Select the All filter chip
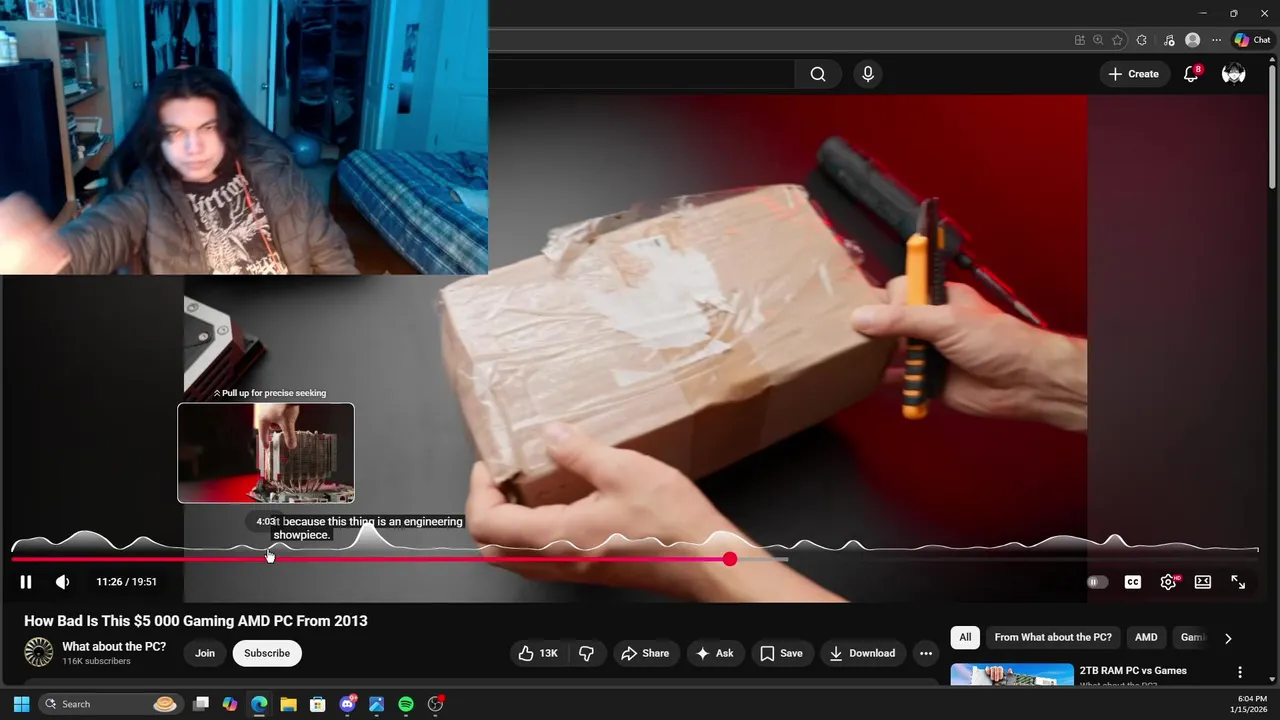Image resolution: width=1280 pixels, height=720 pixels. (x=965, y=637)
